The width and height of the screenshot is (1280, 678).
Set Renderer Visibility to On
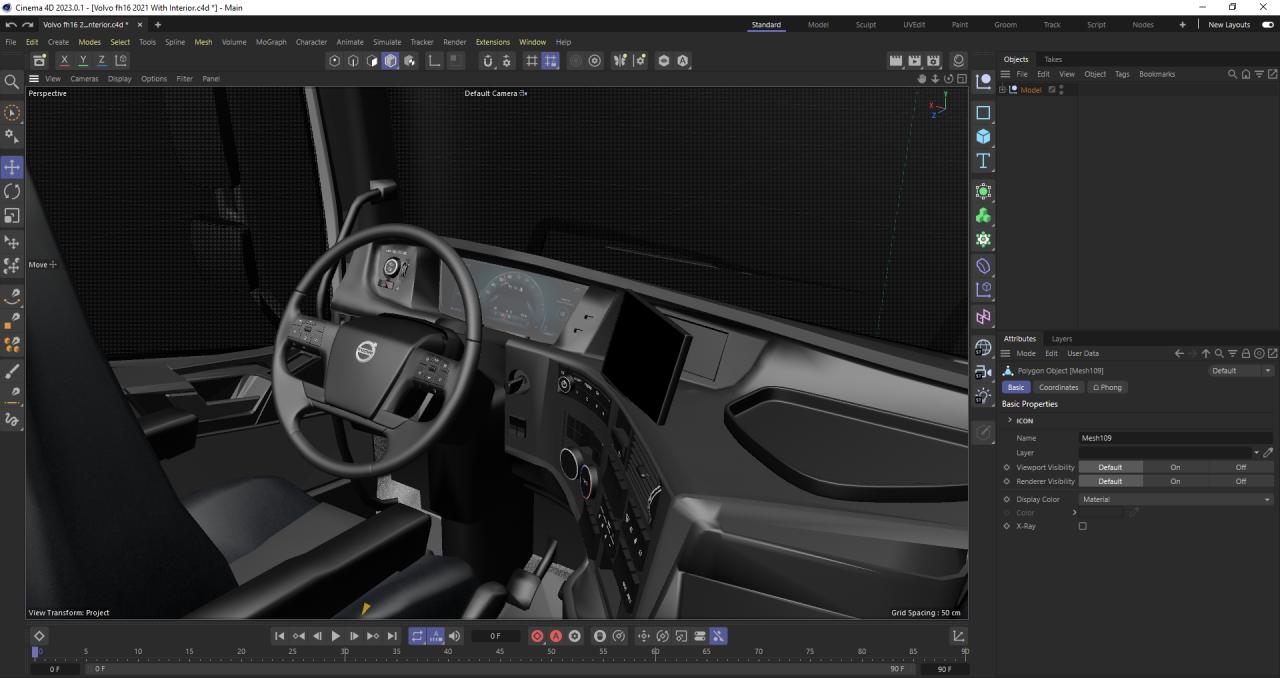tap(1175, 481)
